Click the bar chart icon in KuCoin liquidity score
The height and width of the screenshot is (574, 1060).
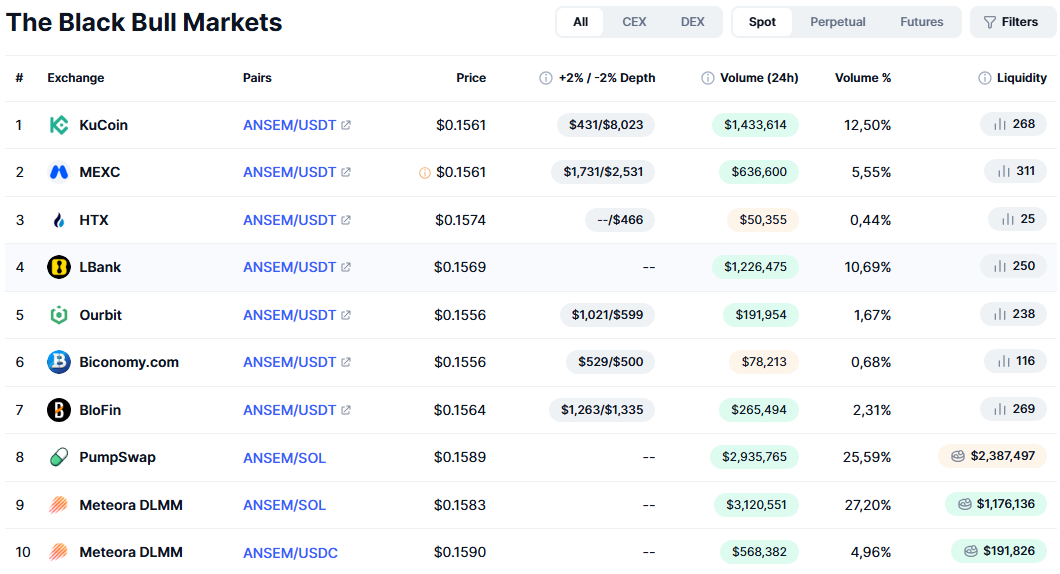(x=1000, y=124)
